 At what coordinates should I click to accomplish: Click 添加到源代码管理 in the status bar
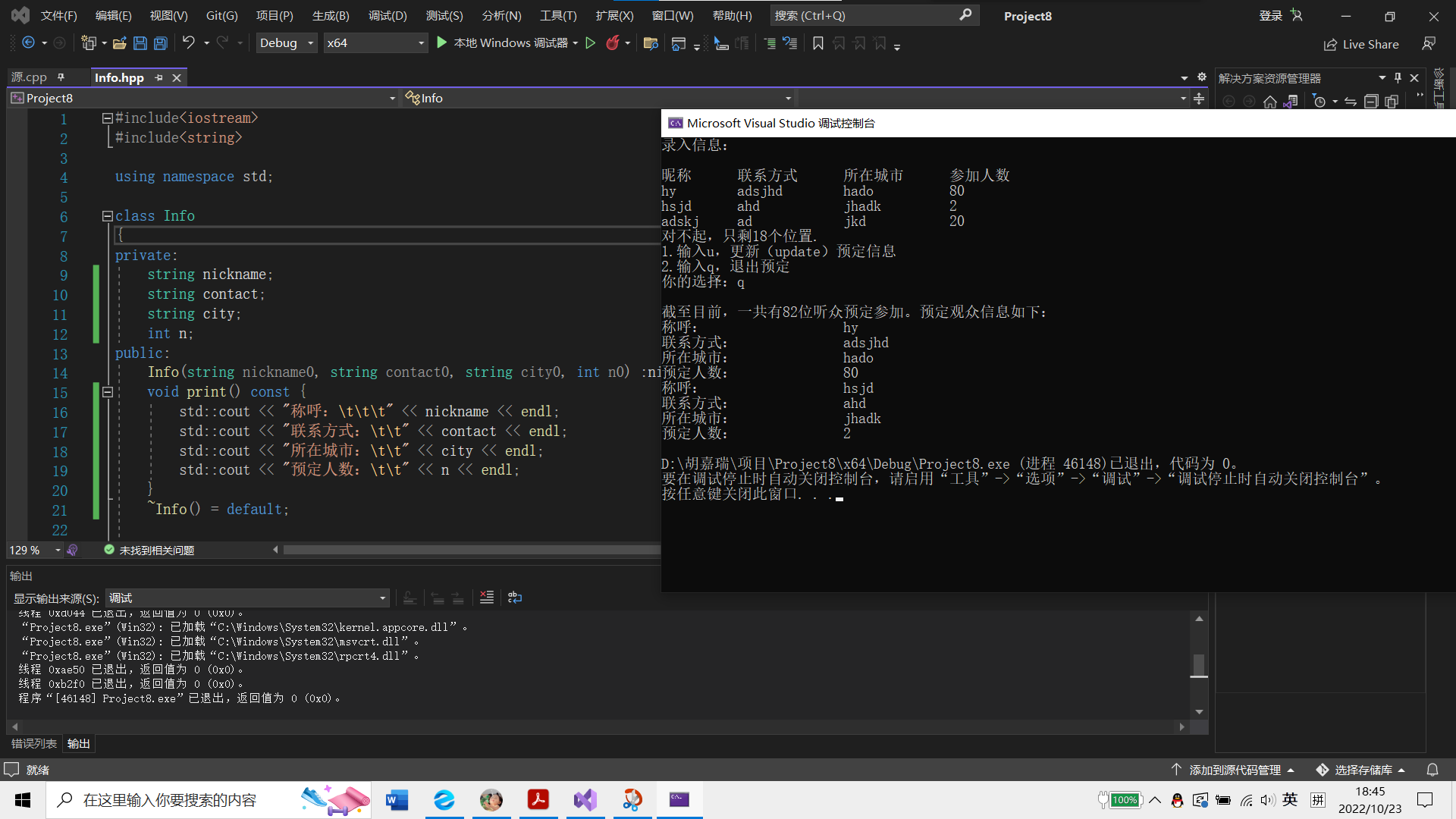[1235, 770]
